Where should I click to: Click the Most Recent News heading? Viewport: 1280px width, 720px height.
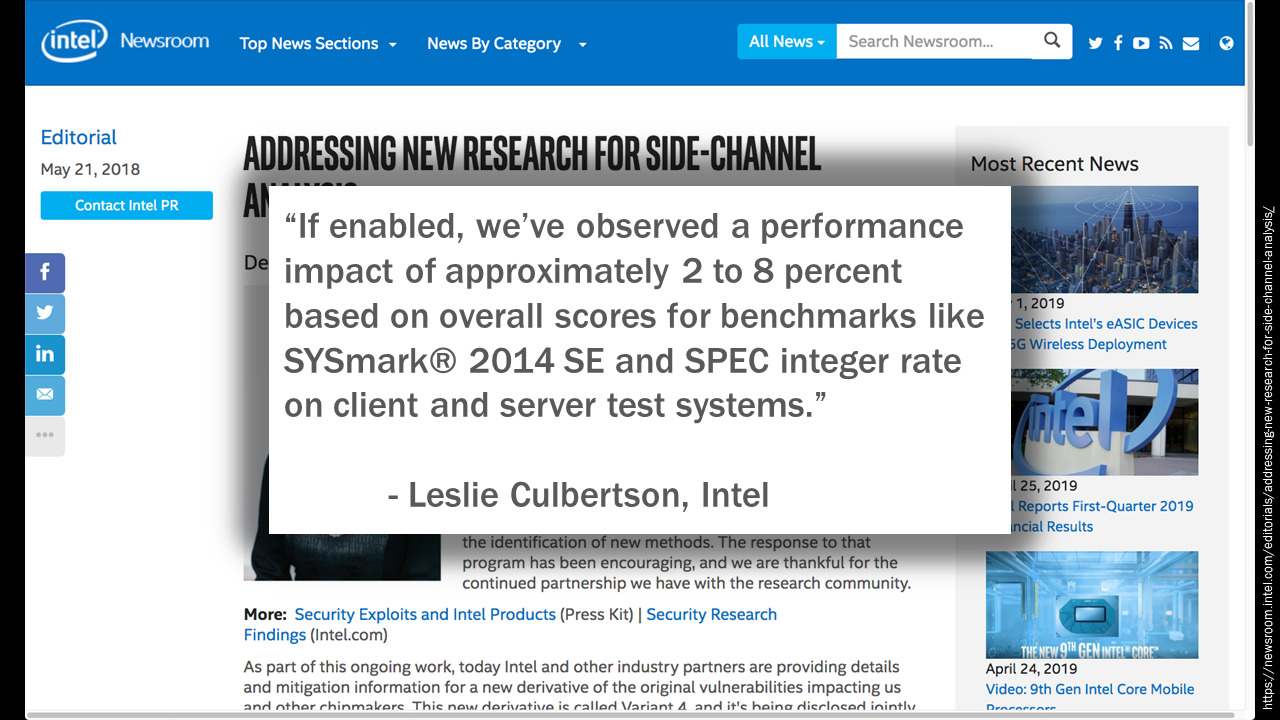point(1054,164)
